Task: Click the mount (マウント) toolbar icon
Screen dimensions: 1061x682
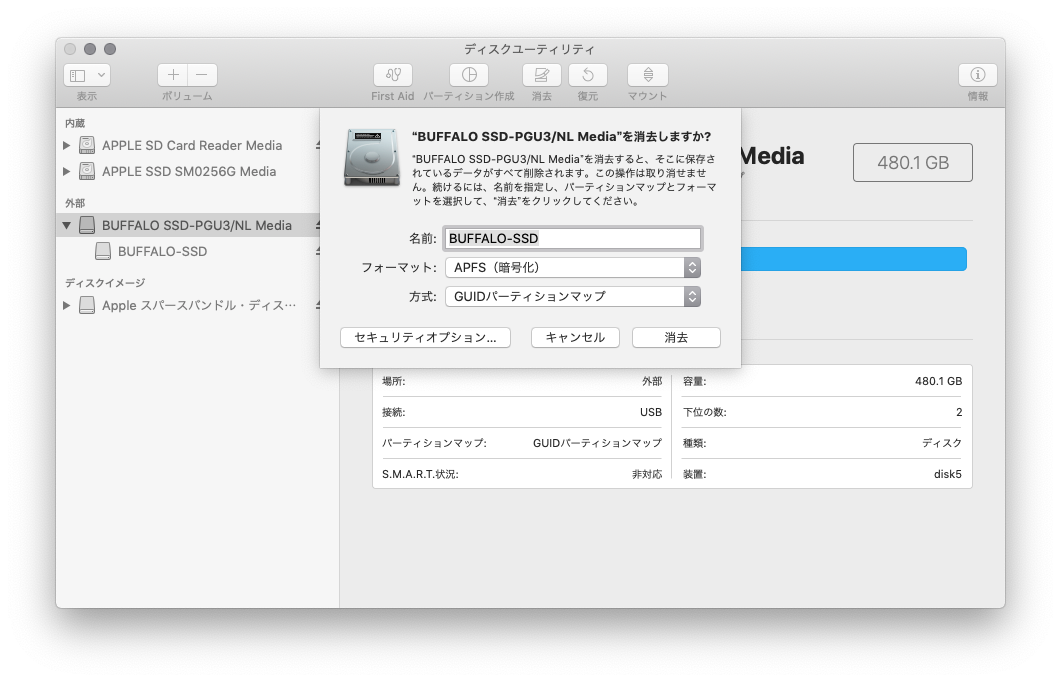Action: tap(648, 75)
